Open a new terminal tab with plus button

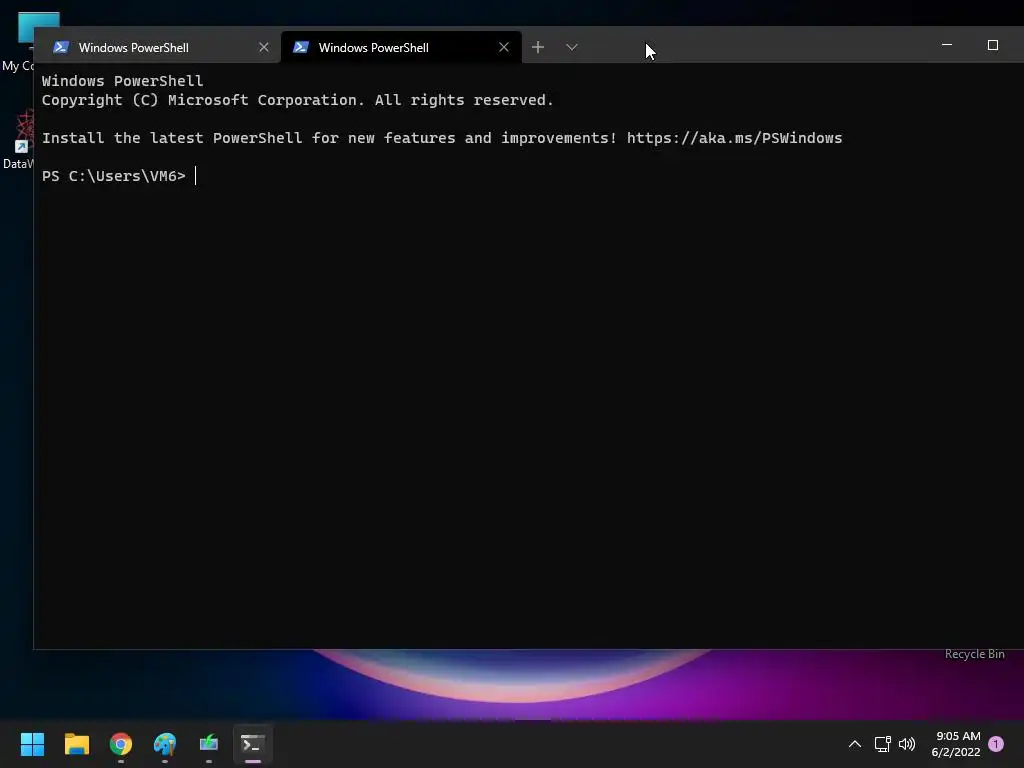537,47
